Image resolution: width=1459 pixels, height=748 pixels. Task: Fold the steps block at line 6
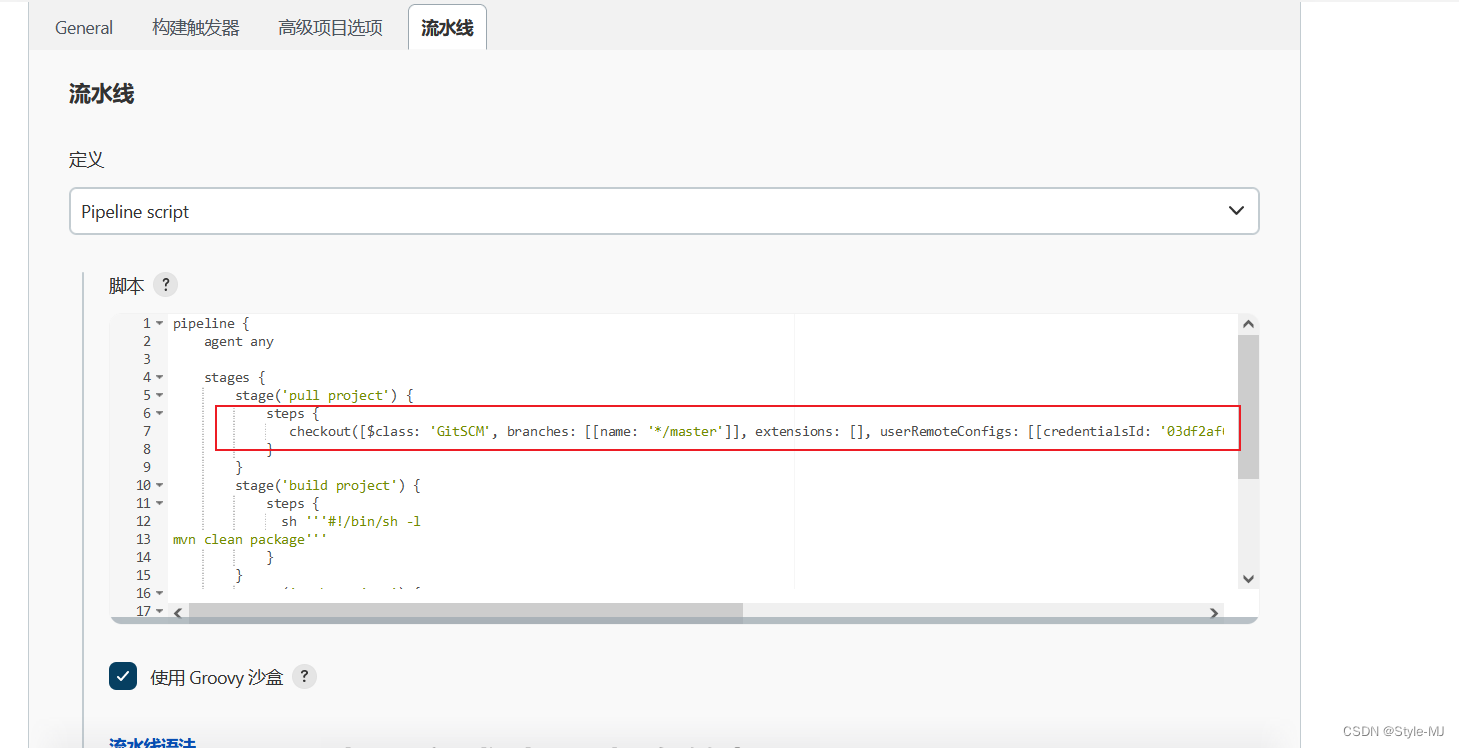pos(159,414)
